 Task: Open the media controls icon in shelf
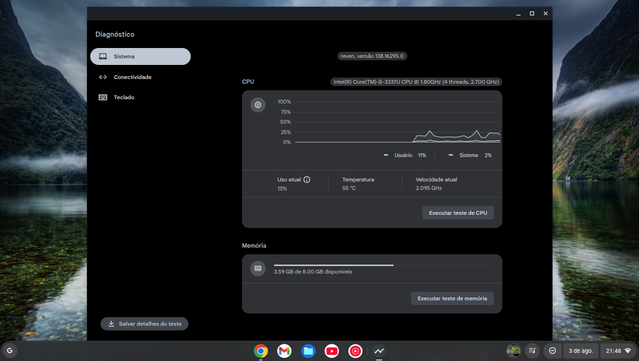point(532,350)
